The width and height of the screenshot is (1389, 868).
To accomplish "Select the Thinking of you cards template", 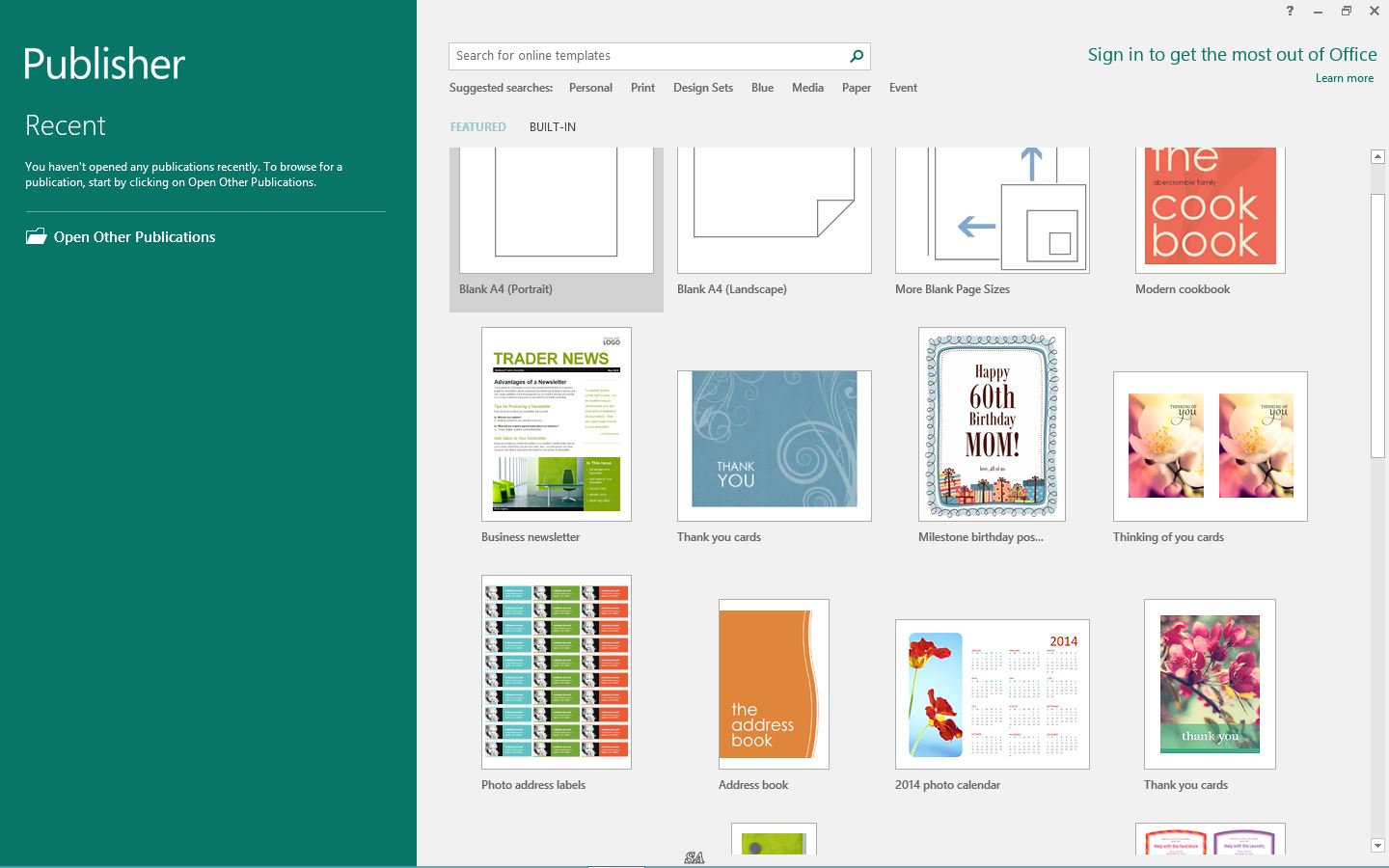I will [1210, 446].
